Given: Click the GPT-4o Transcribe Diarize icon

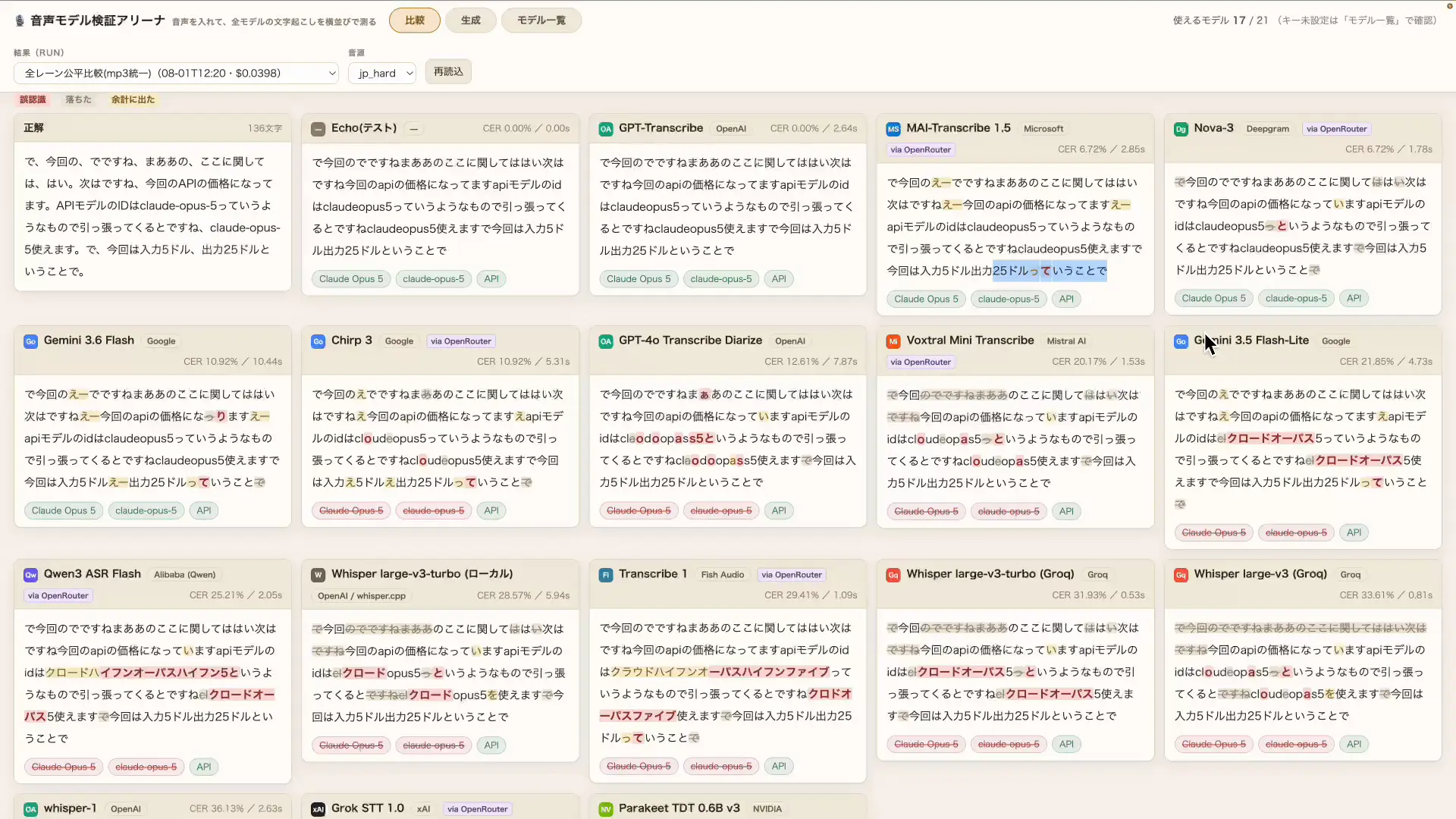Looking at the screenshot, I should pyautogui.click(x=605, y=341).
